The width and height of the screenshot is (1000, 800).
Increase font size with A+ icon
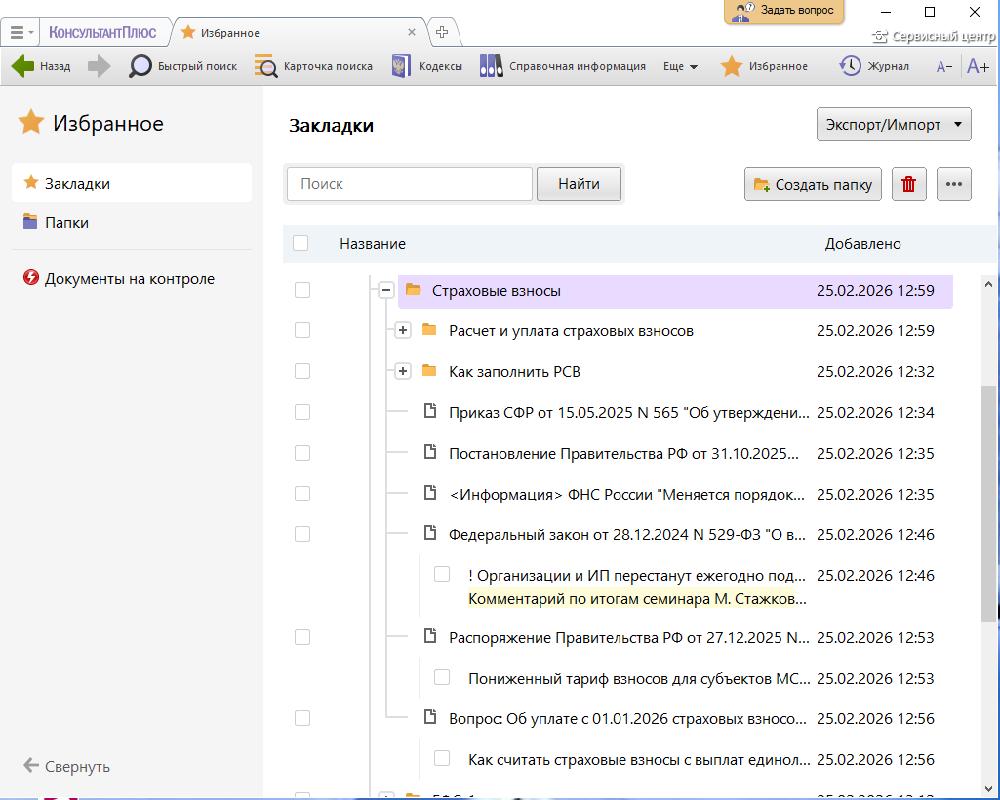point(977,66)
